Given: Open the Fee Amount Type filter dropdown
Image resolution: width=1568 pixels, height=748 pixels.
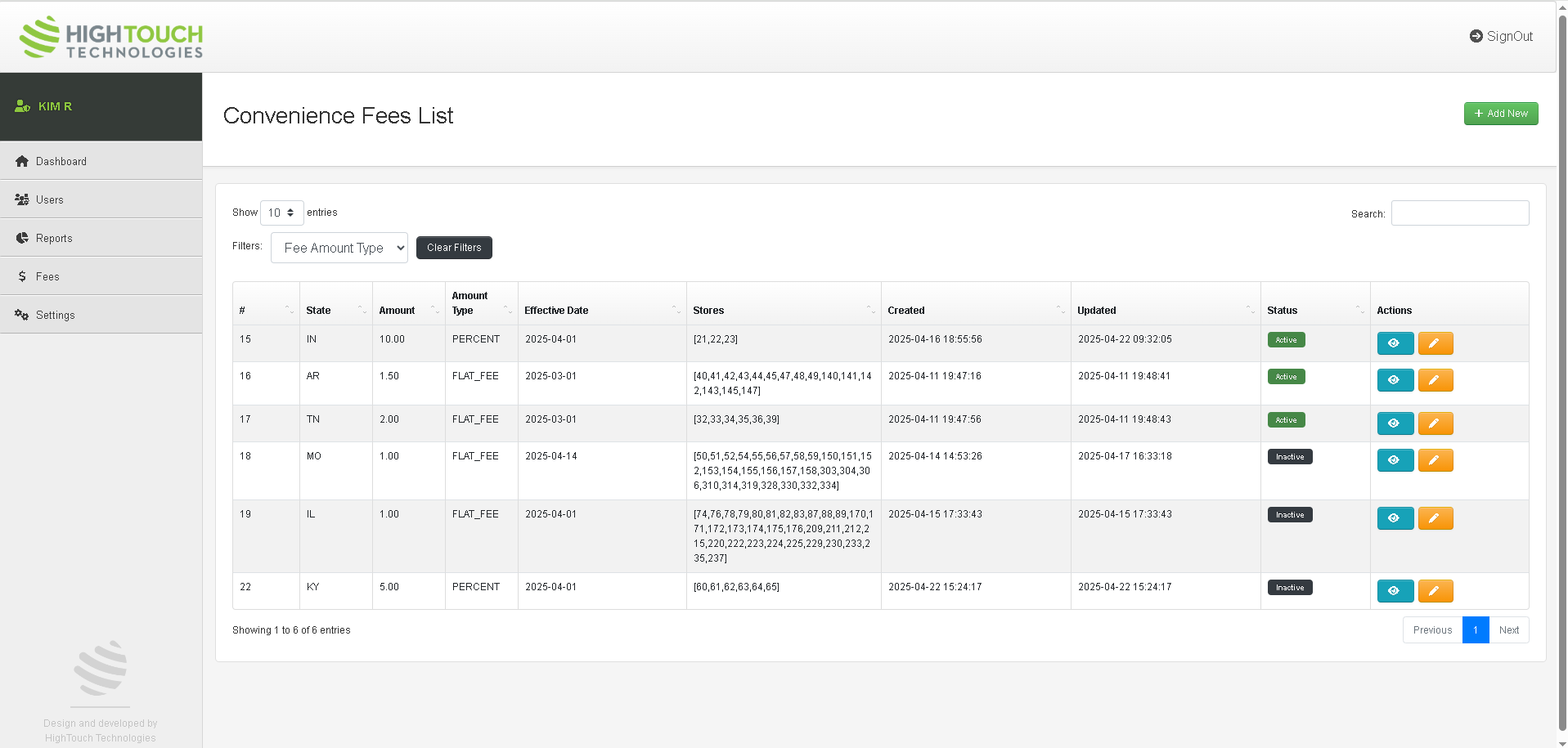Looking at the screenshot, I should (x=339, y=248).
